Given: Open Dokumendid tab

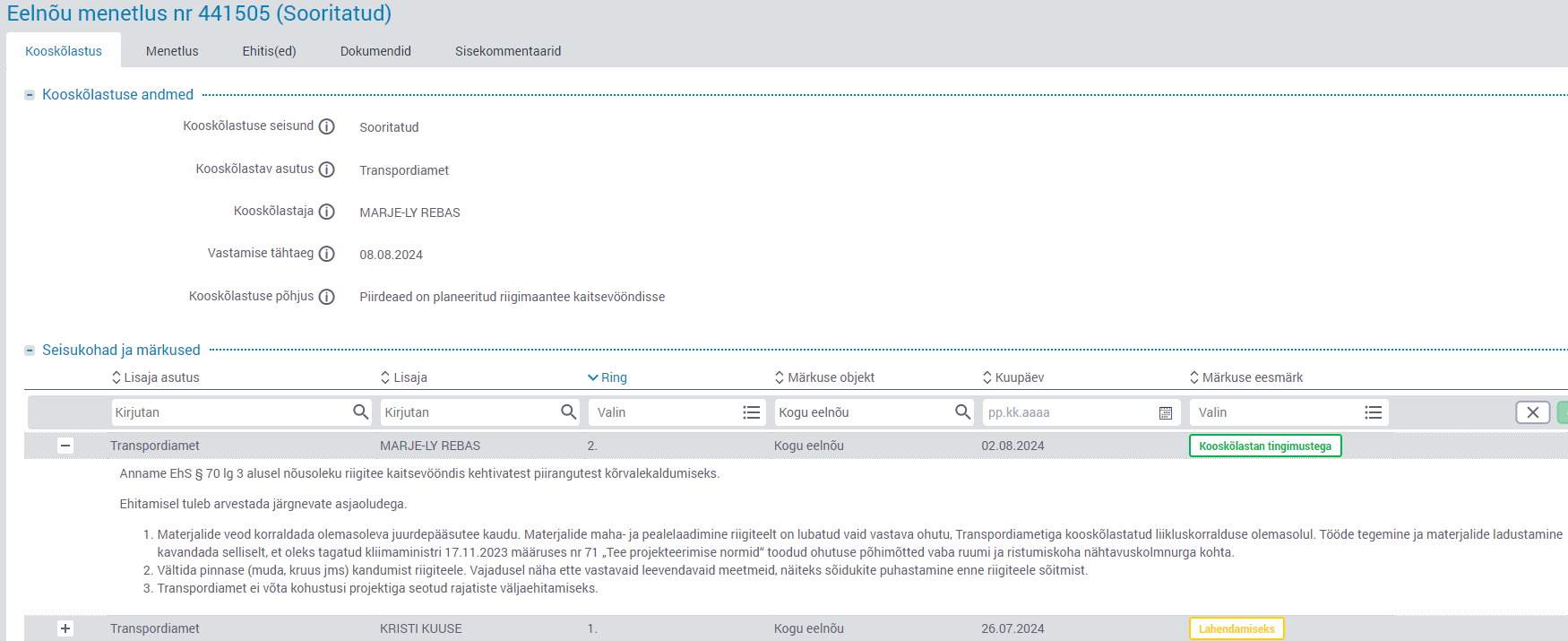Looking at the screenshot, I should pos(375,51).
